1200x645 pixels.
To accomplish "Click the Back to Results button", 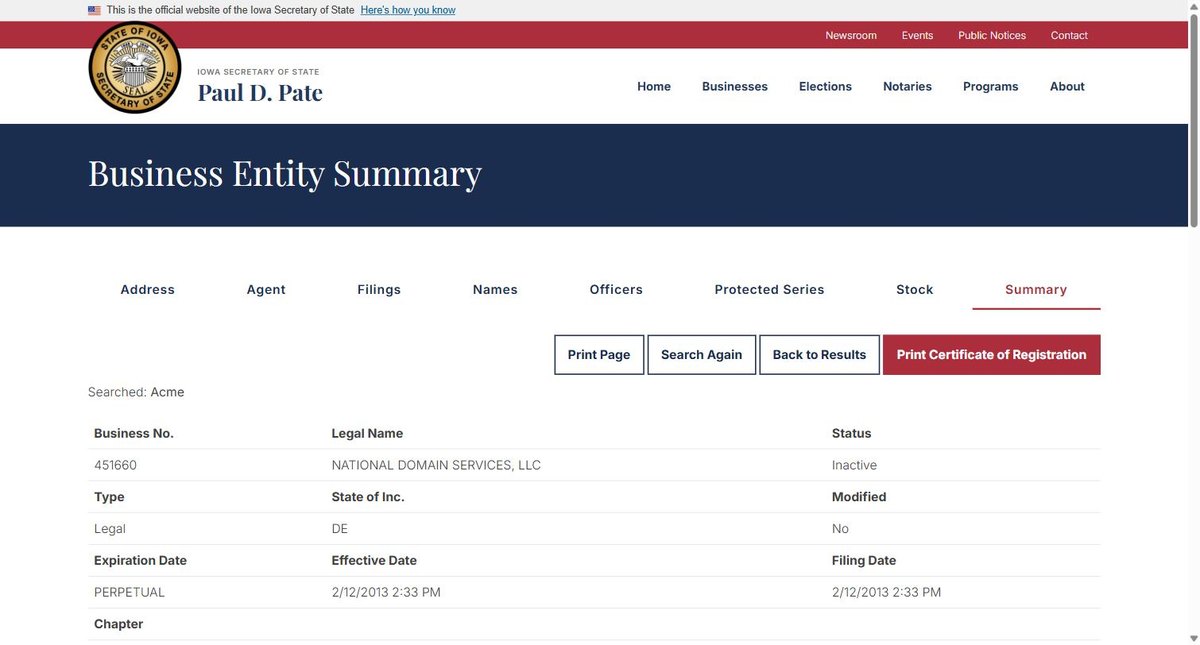I will (819, 355).
